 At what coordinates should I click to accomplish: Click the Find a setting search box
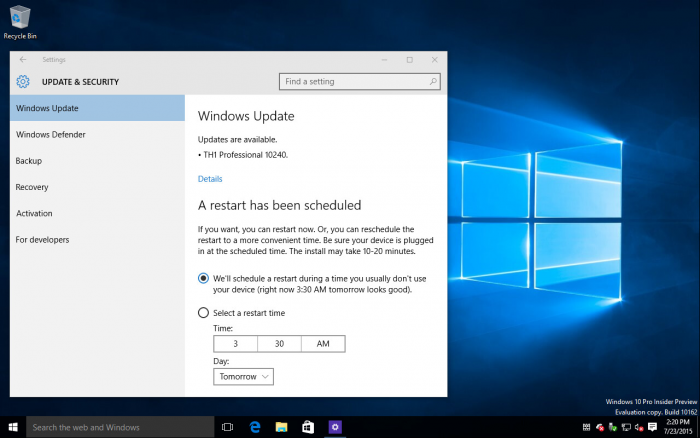coord(360,82)
